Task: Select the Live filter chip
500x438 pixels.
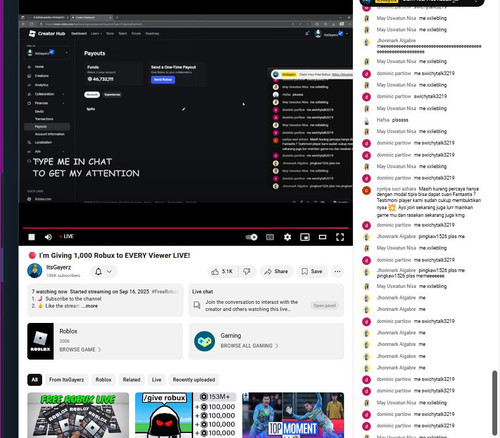Action: (156, 380)
